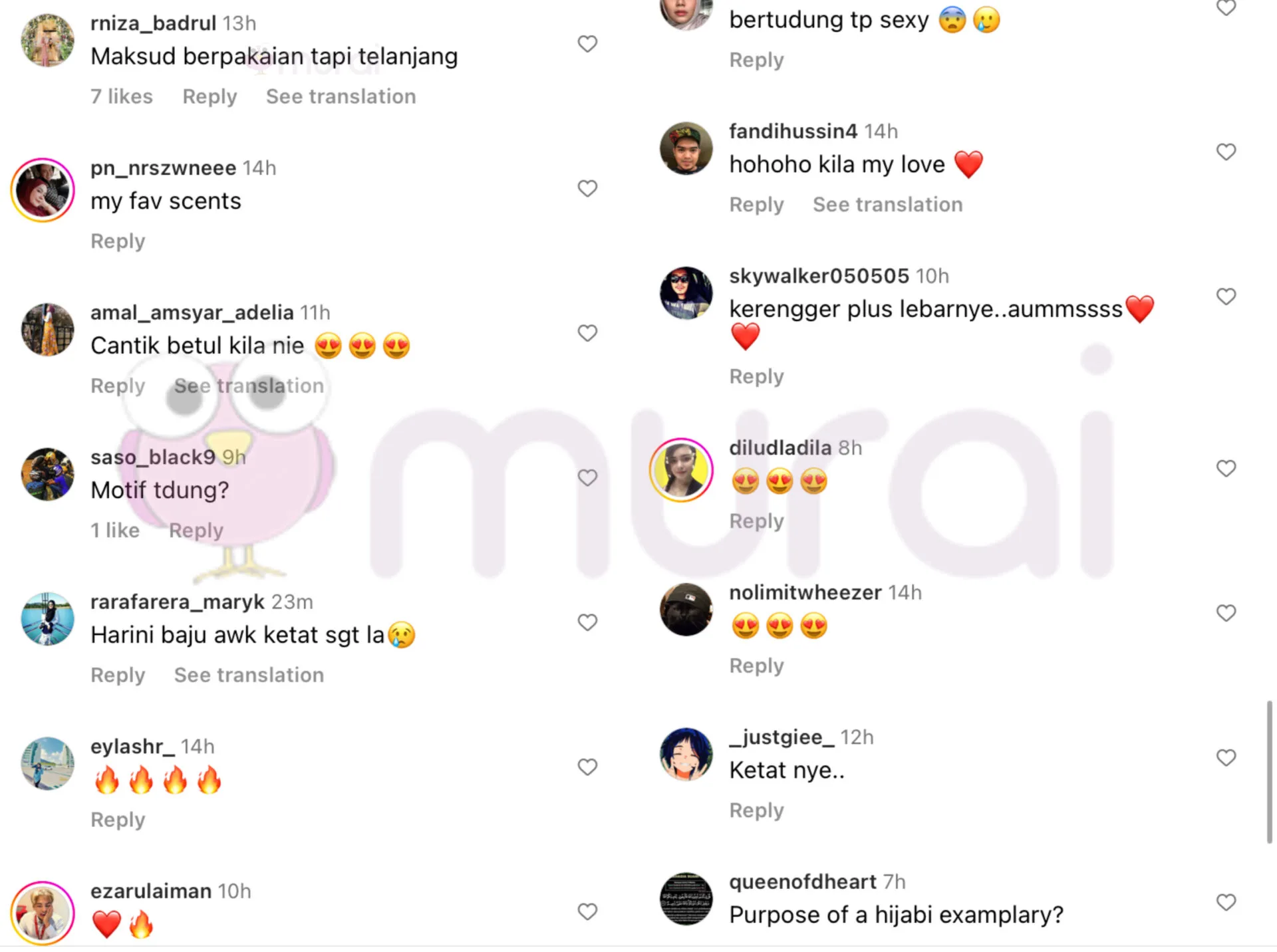Heart queenofdheart's hijabi comment

pyautogui.click(x=1226, y=902)
